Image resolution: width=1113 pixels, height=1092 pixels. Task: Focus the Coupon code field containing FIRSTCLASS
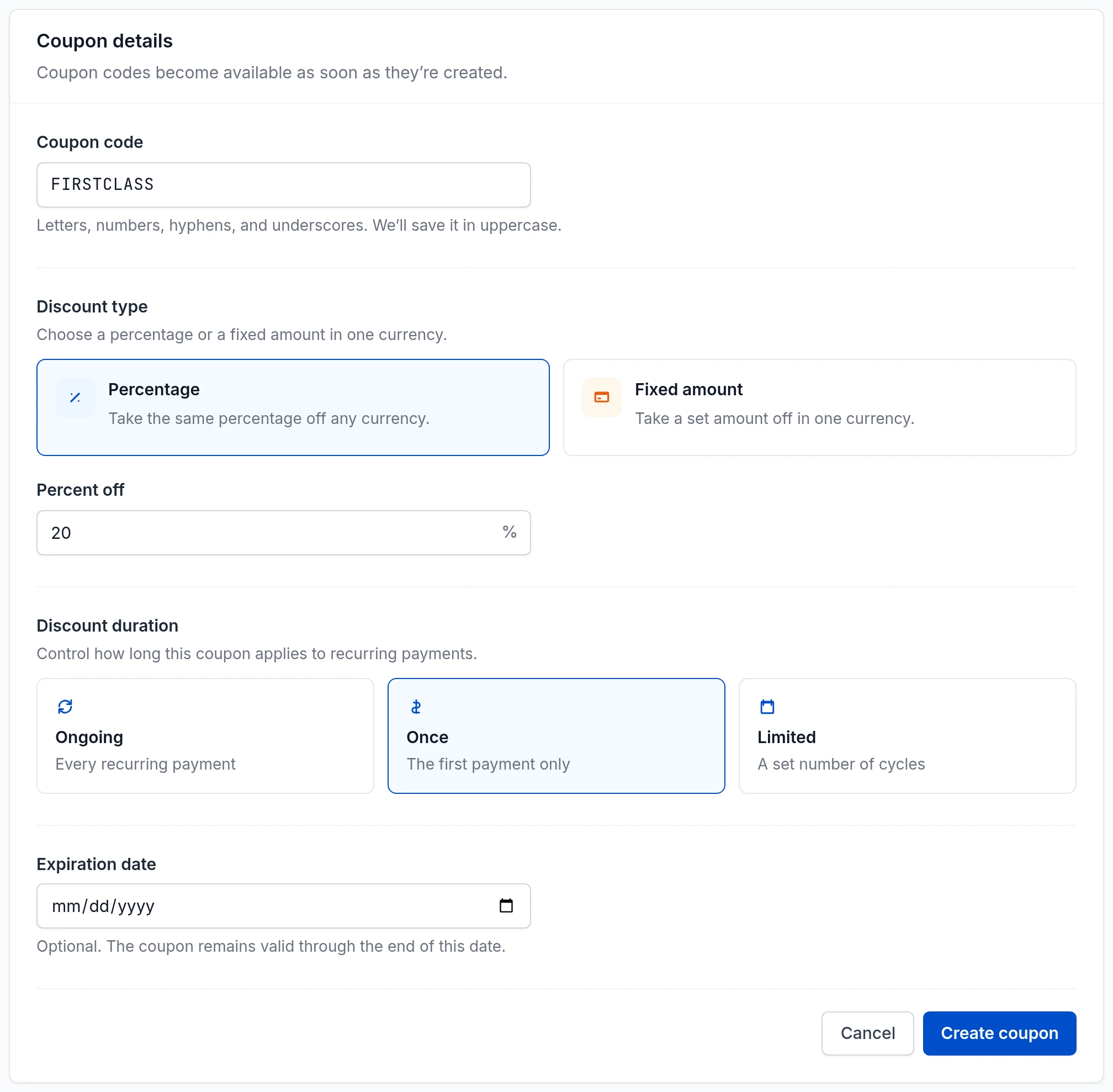click(284, 185)
